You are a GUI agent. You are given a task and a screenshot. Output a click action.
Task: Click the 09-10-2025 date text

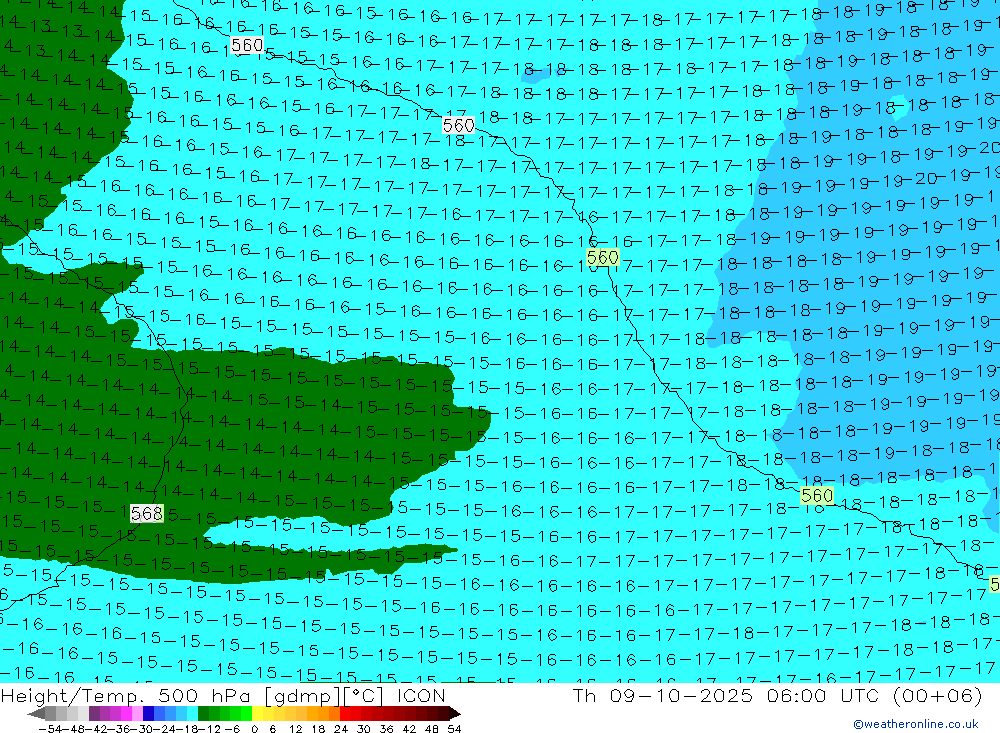tap(681, 696)
